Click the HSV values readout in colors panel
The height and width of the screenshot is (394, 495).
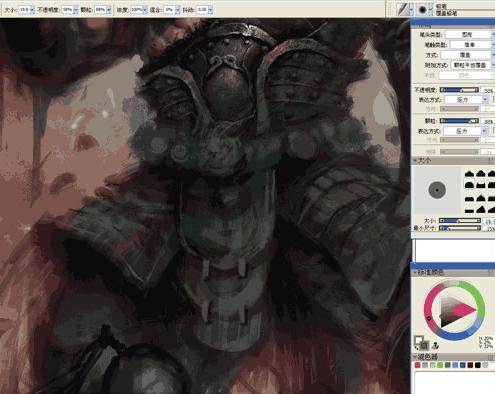point(486,342)
